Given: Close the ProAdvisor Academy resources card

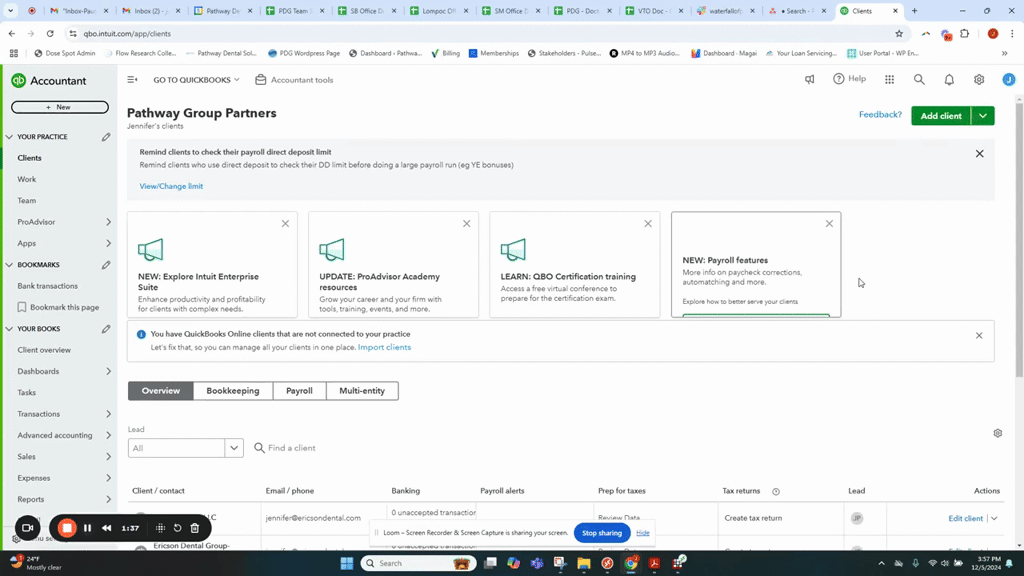Looking at the screenshot, I should coord(466,223).
